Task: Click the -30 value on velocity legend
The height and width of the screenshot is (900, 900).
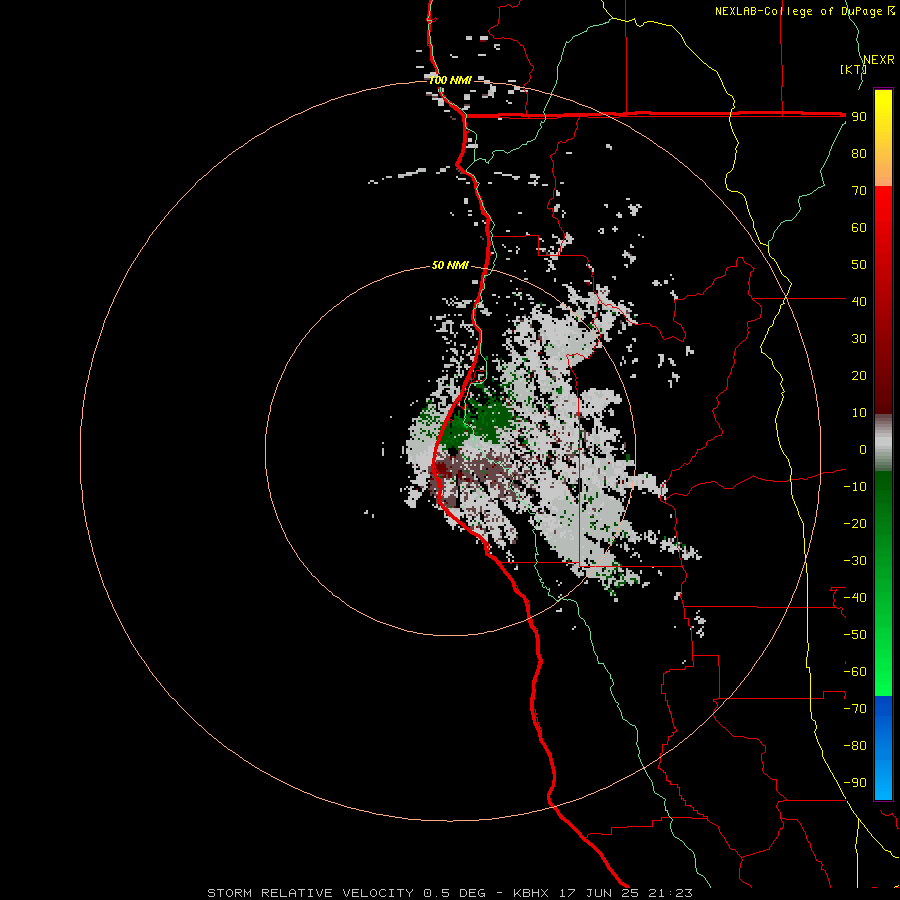Action: point(855,561)
